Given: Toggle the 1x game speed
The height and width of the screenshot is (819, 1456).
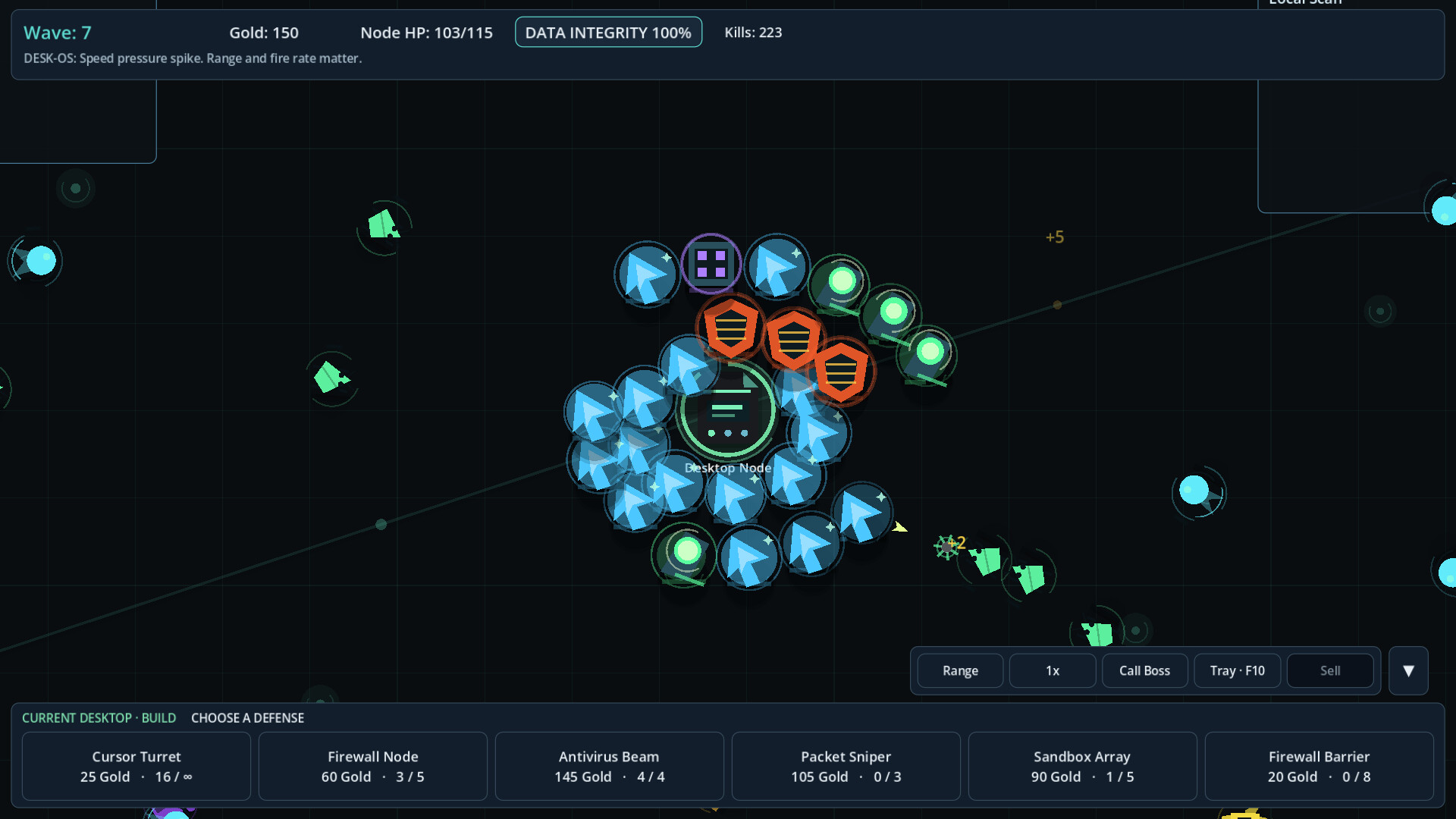Looking at the screenshot, I should point(1053,670).
